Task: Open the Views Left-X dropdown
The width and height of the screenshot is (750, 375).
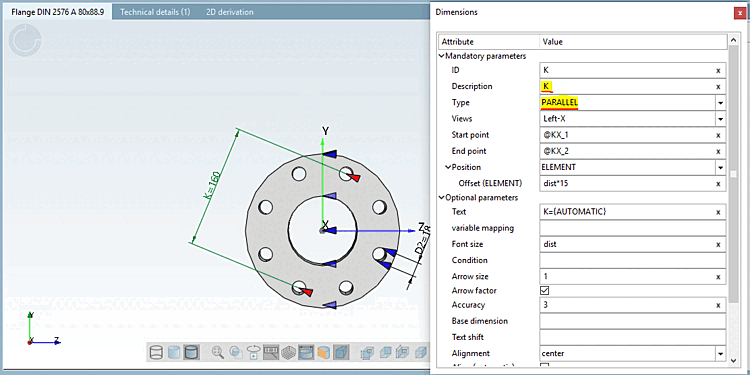Action: [720, 119]
